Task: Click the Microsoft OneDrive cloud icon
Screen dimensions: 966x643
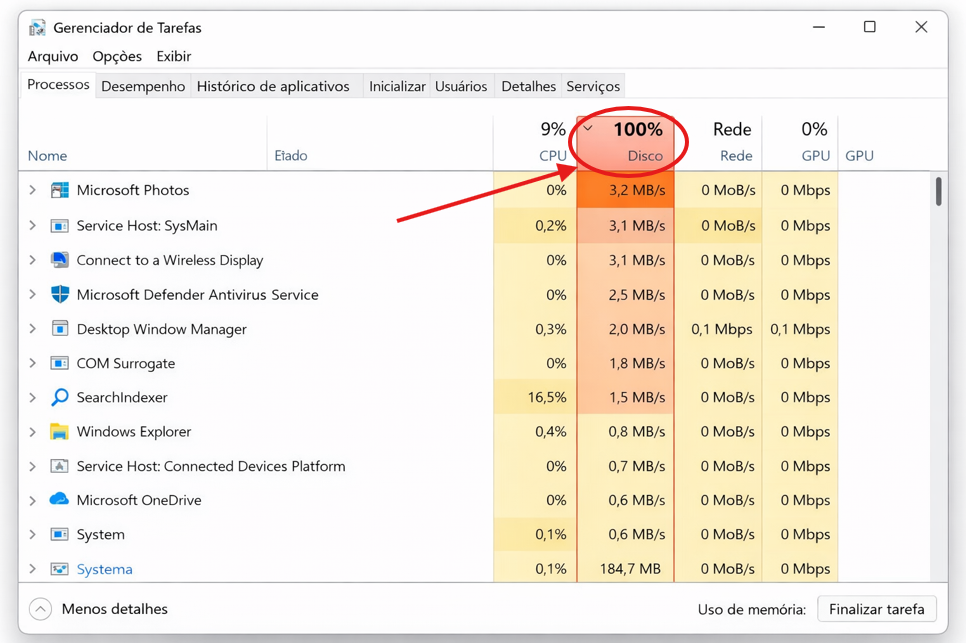Action: click(x=59, y=499)
